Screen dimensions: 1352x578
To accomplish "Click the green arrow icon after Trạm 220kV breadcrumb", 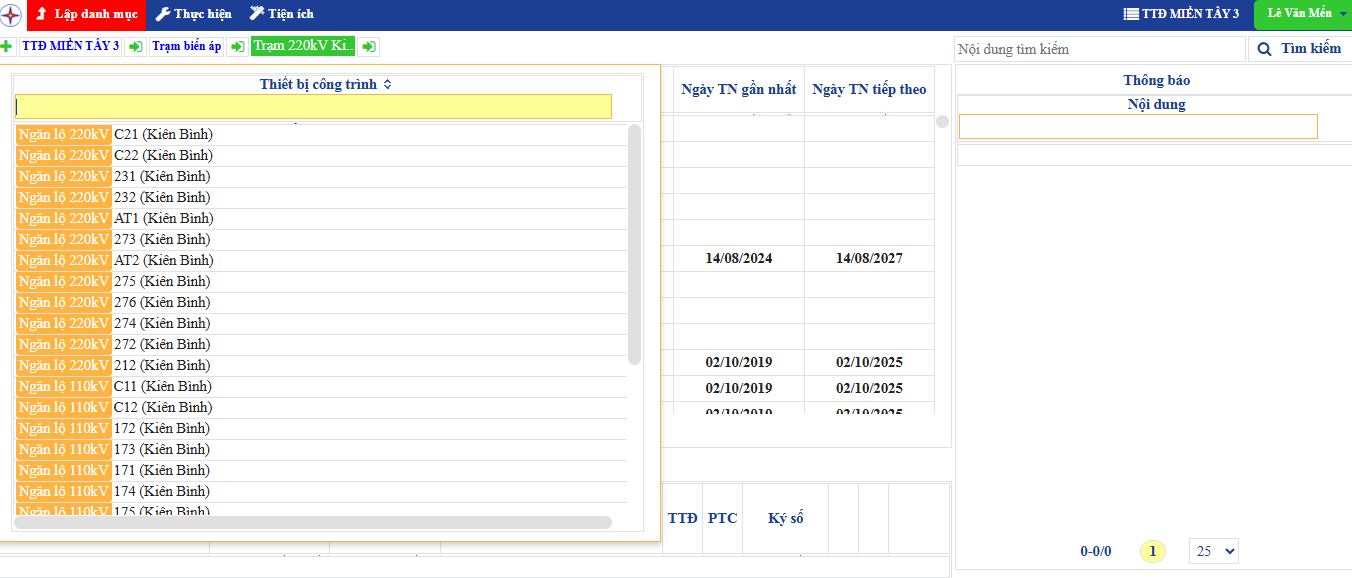I will pyautogui.click(x=368, y=47).
